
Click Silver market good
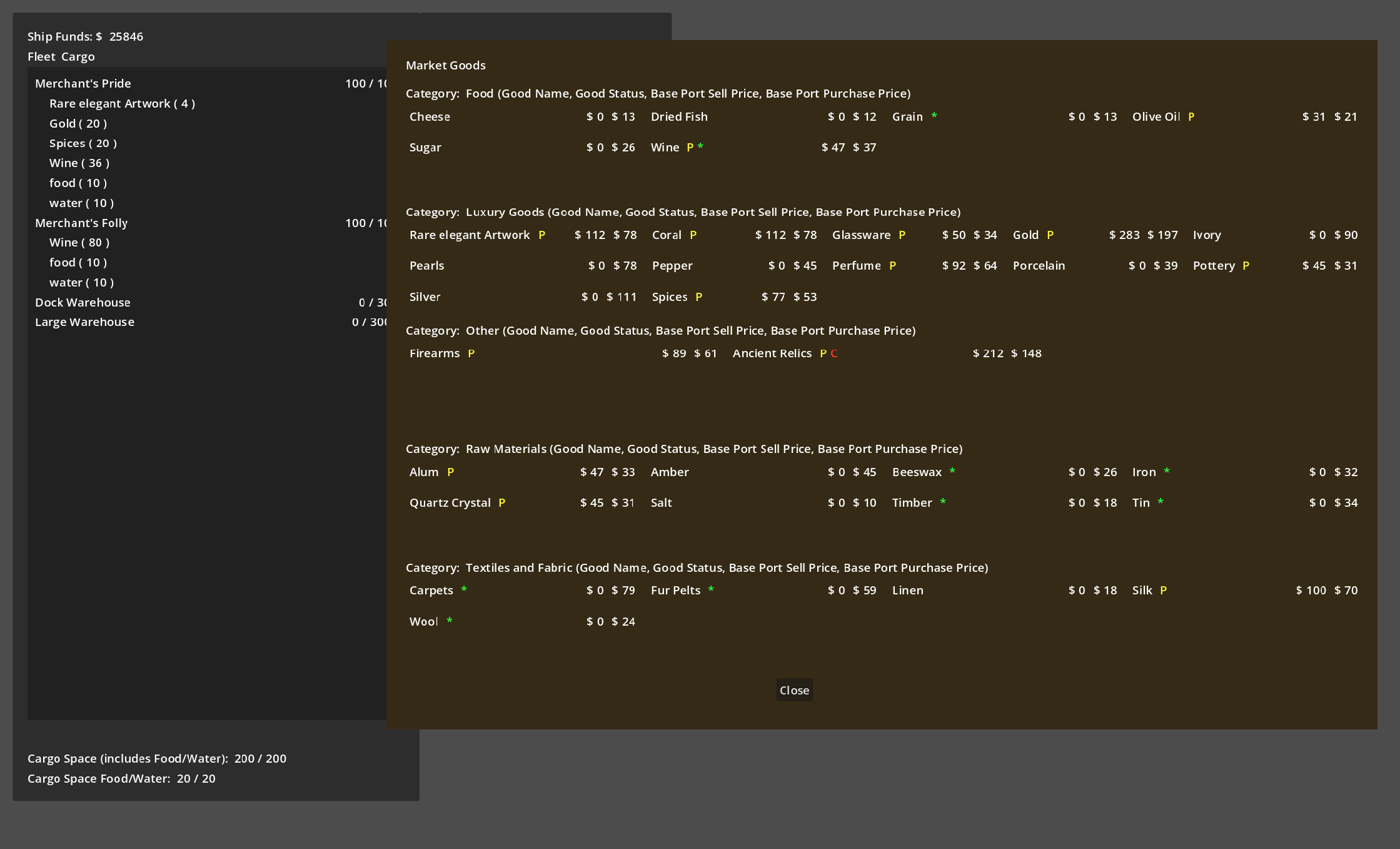[425, 297]
